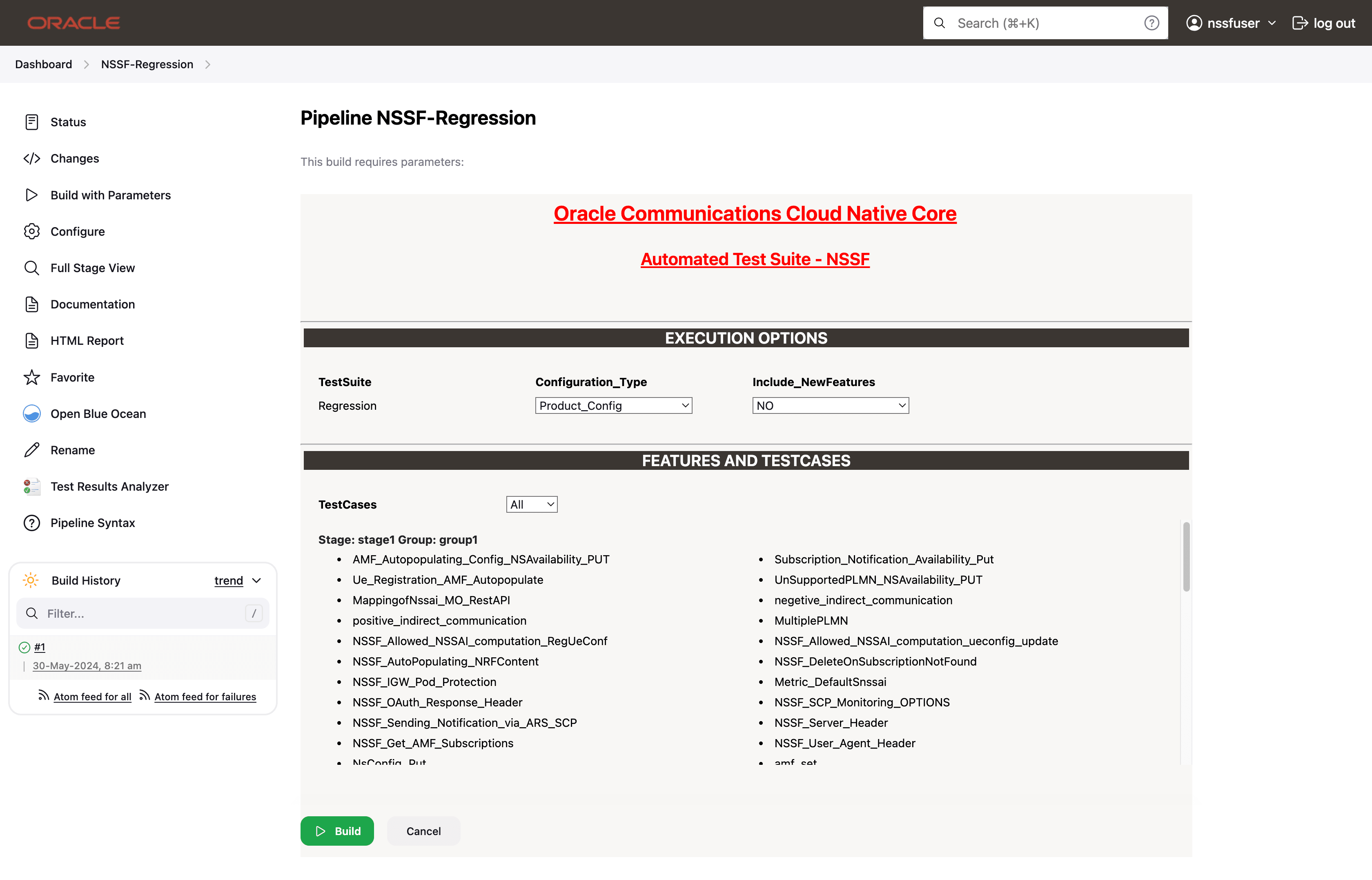1372x880 pixels.
Task: Expand the Build History chevron
Action: pyautogui.click(x=257, y=581)
